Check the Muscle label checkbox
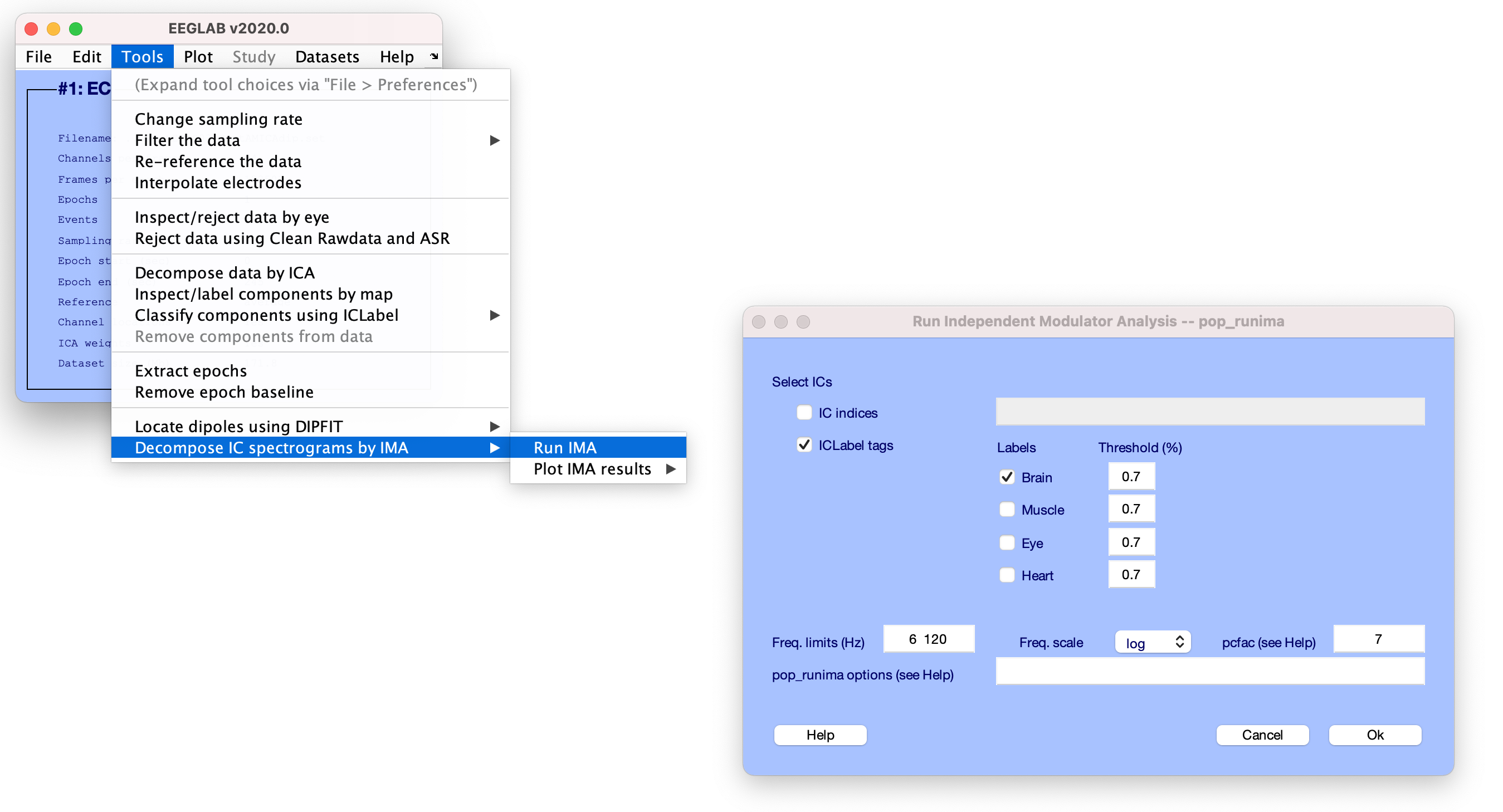Image resolution: width=1503 pixels, height=812 pixels. (x=1007, y=510)
